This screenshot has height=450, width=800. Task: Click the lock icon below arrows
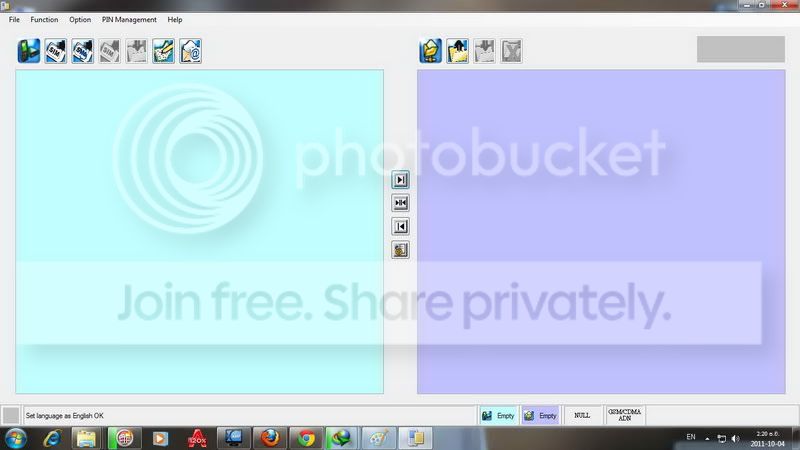click(401, 250)
